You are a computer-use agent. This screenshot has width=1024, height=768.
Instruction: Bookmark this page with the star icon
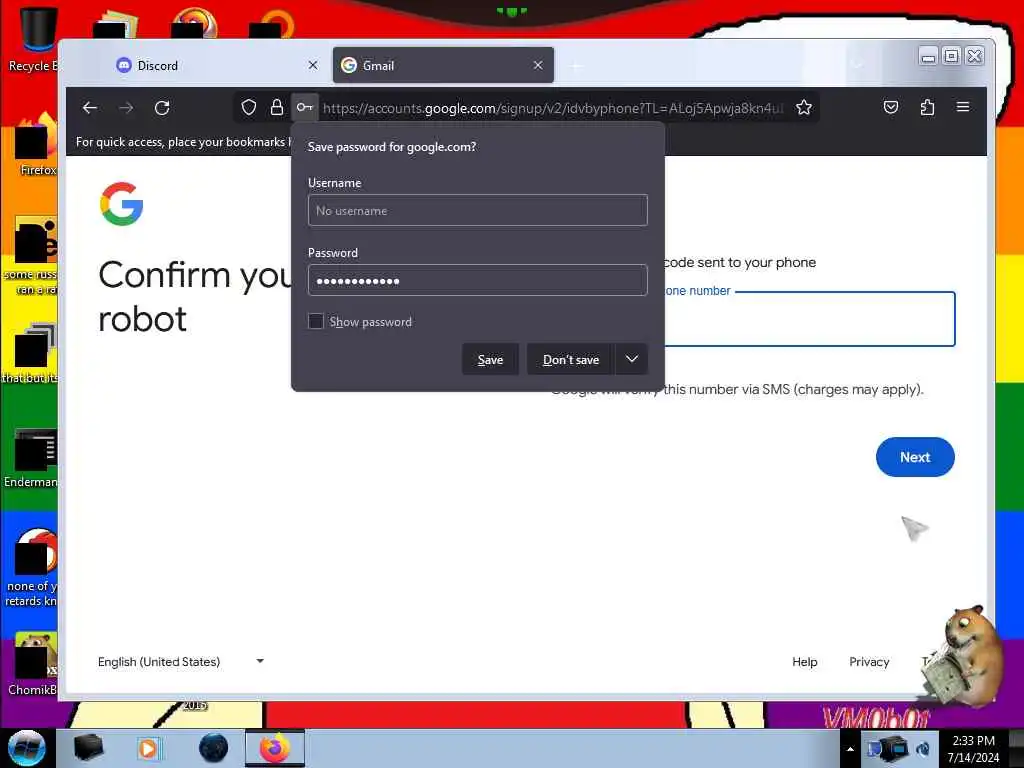click(x=804, y=108)
